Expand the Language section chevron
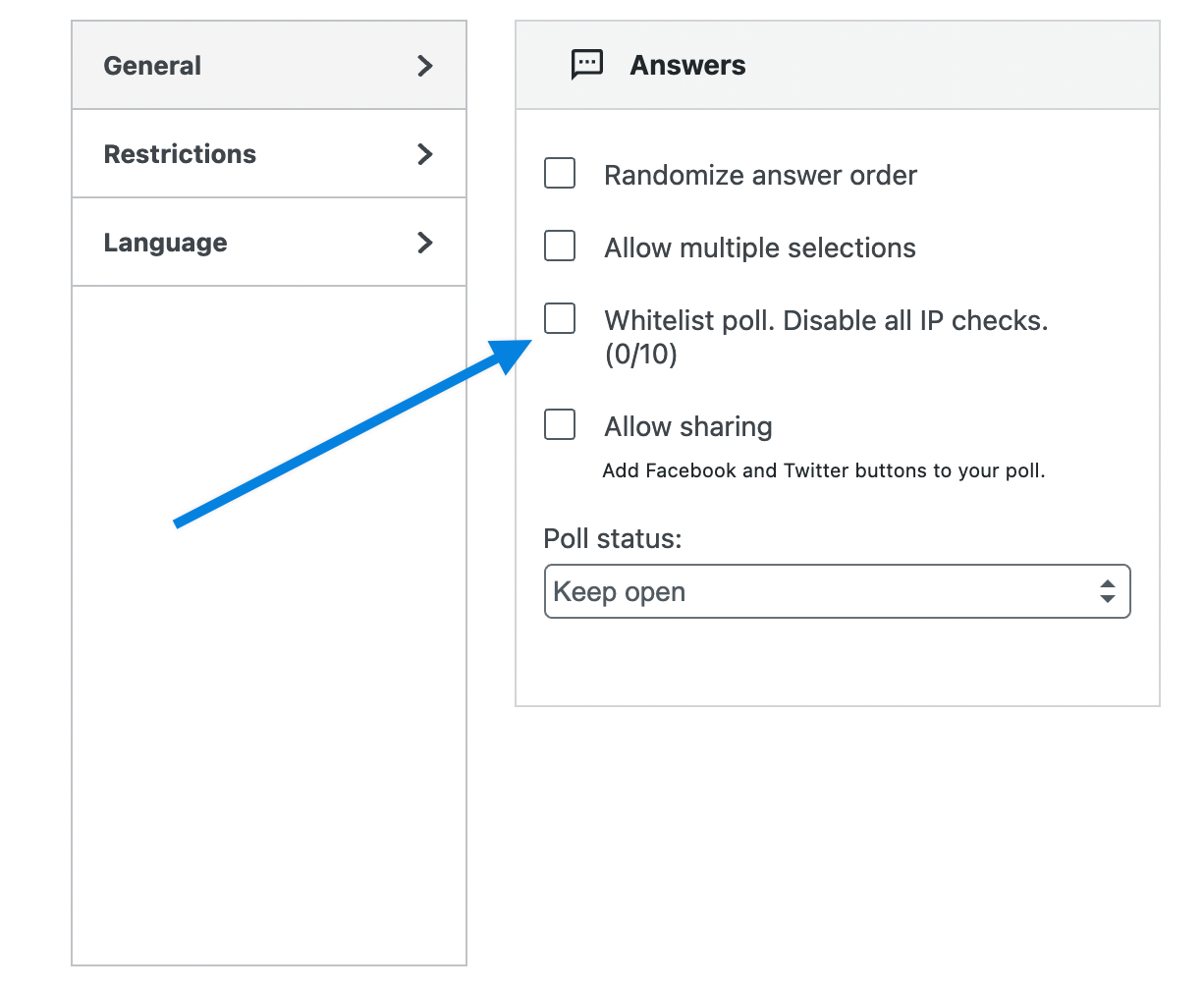The height and width of the screenshot is (990, 1204). pyautogui.click(x=424, y=243)
